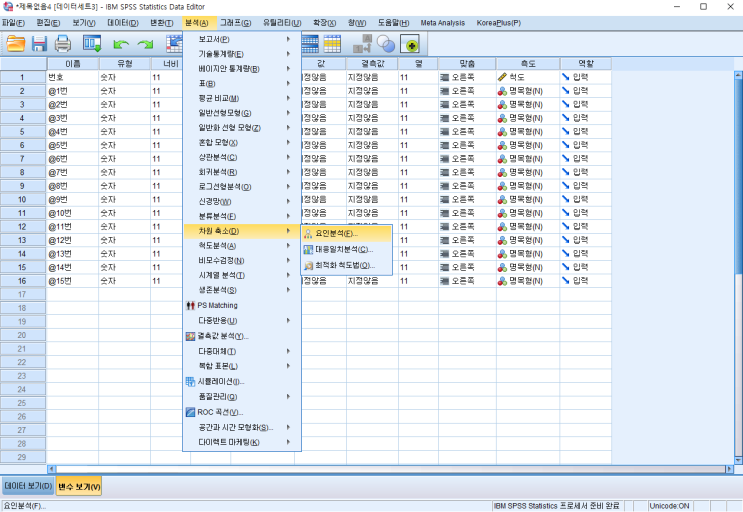
Task: Click the 입력 role cell for @5번
Action: 585,145
